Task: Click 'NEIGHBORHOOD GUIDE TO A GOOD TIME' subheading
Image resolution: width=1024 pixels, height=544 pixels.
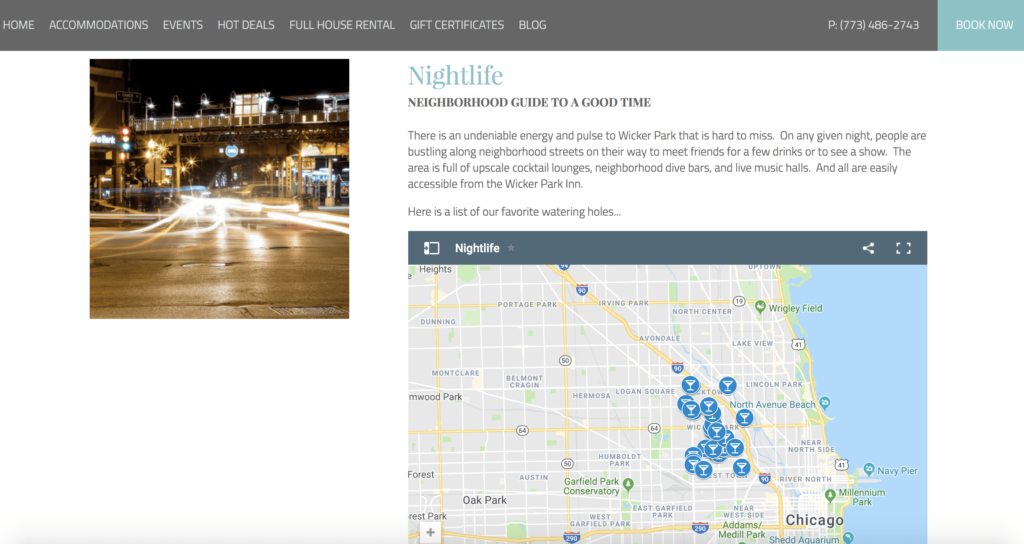Action: 529,102
